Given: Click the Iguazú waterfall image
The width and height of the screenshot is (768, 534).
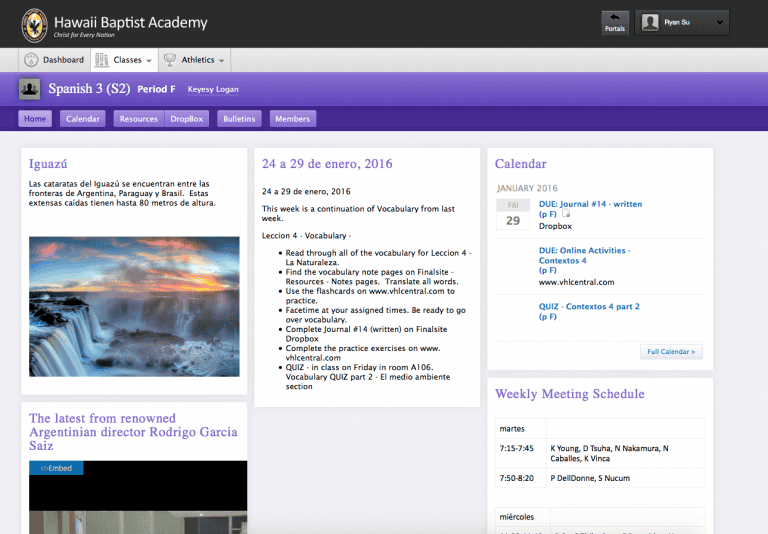Looking at the screenshot, I should [x=134, y=306].
